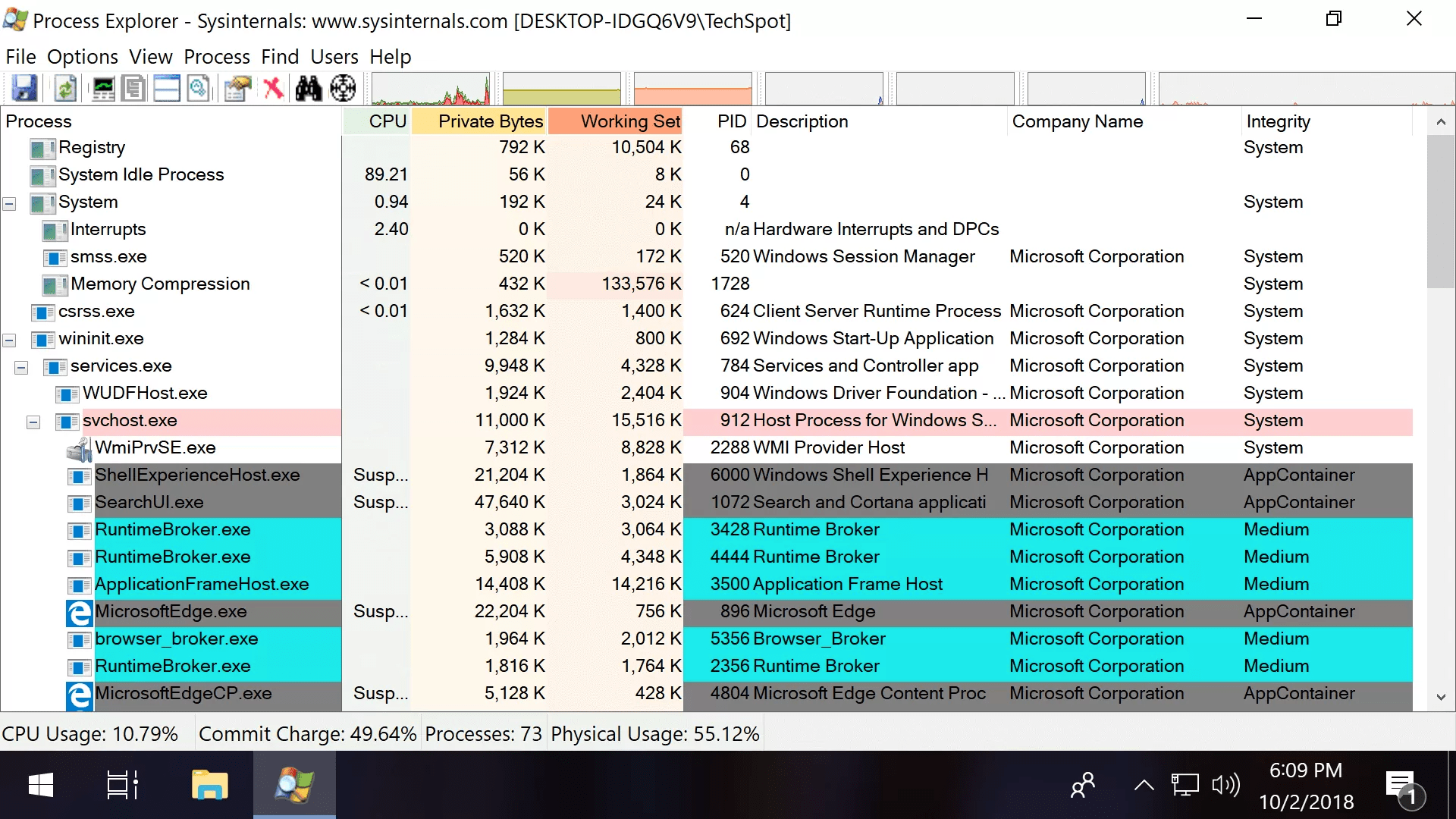Viewport: 1456px width, 819px height.
Task: Select the Registry process row
Action: point(707,147)
